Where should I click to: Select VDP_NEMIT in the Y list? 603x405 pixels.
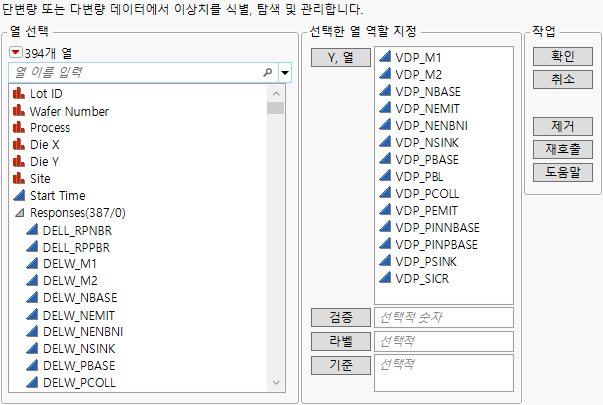pos(427,108)
